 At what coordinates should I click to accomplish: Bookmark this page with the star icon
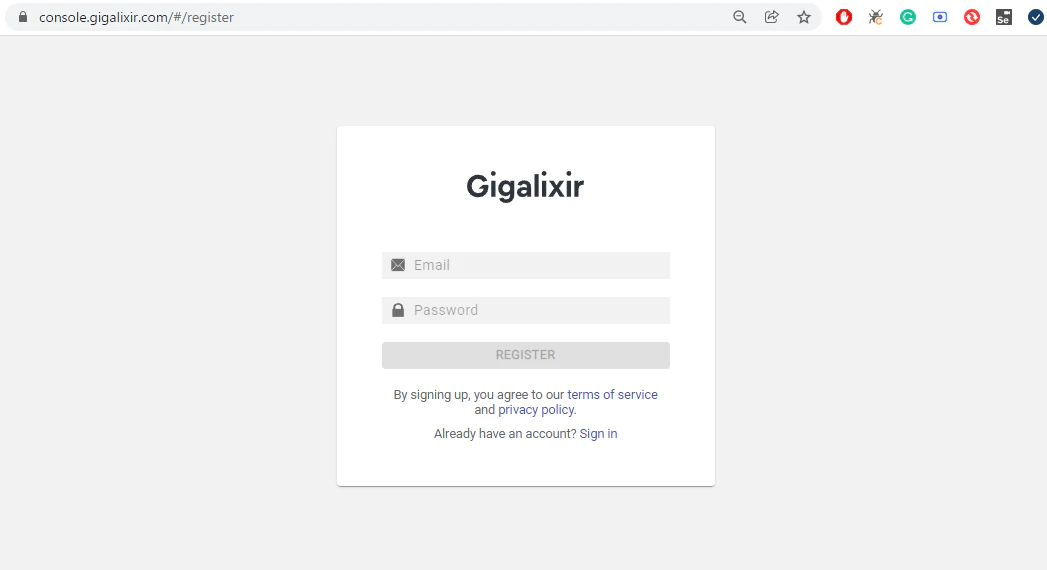pos(804,17)
